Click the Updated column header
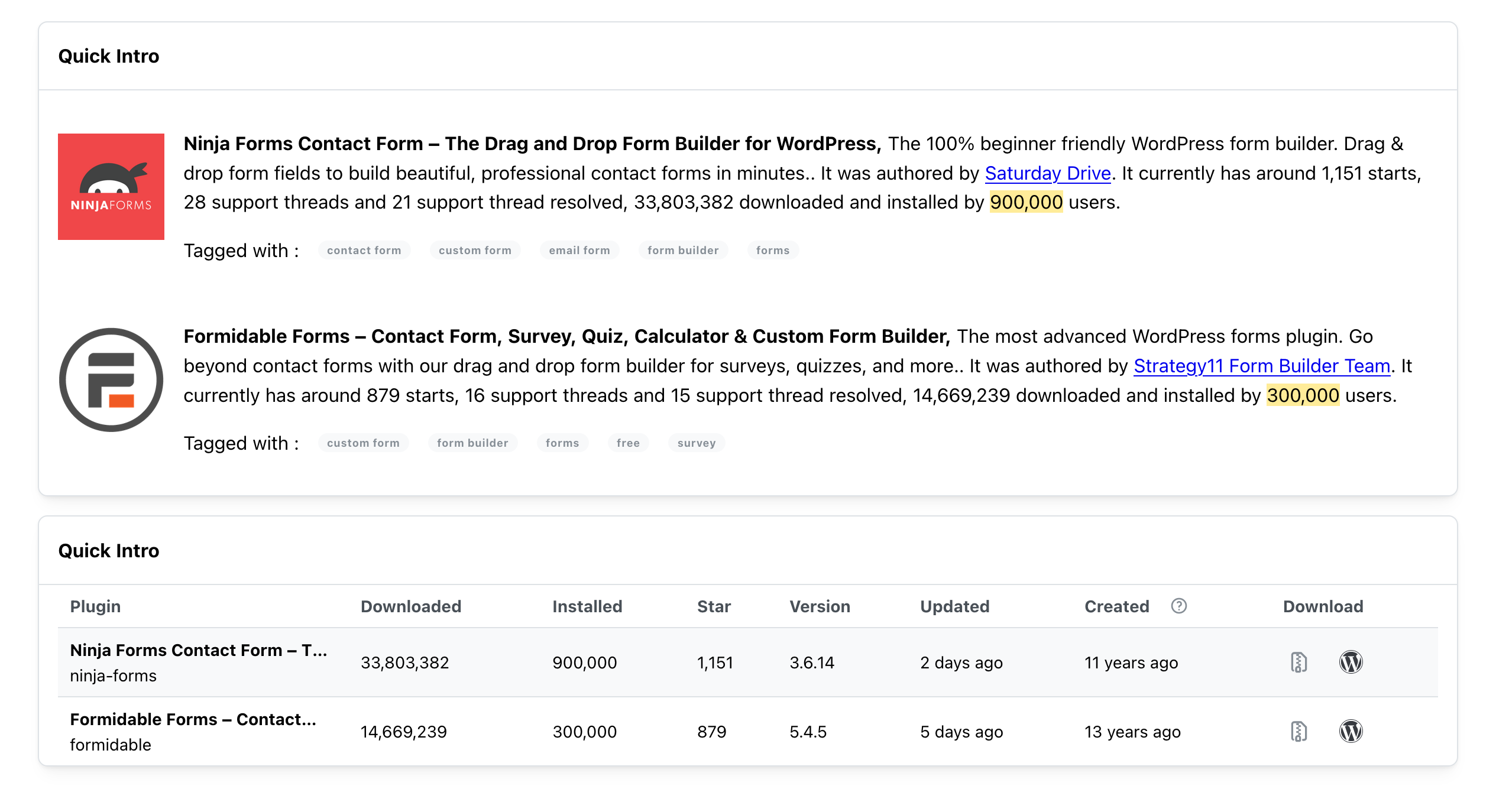This screenshot has width=1496, height=812. pyautogui.click(x=954, y=606)
